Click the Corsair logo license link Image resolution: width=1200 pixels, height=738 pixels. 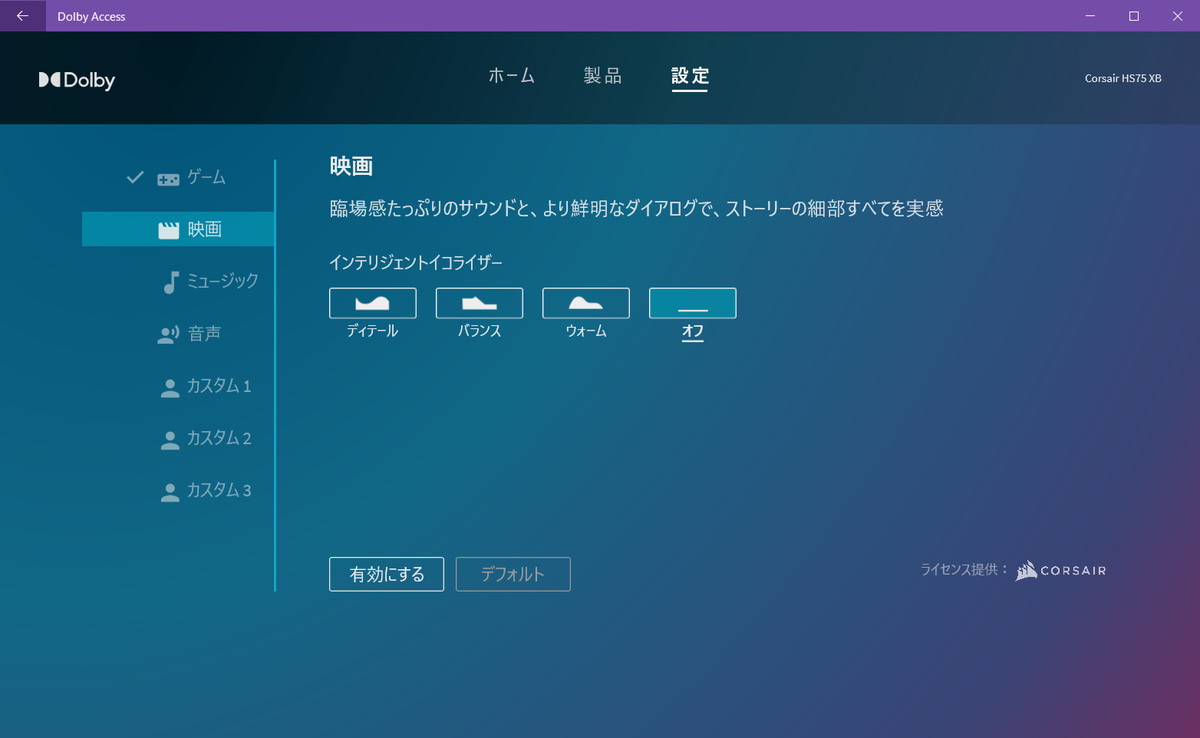pos(1061,571)
